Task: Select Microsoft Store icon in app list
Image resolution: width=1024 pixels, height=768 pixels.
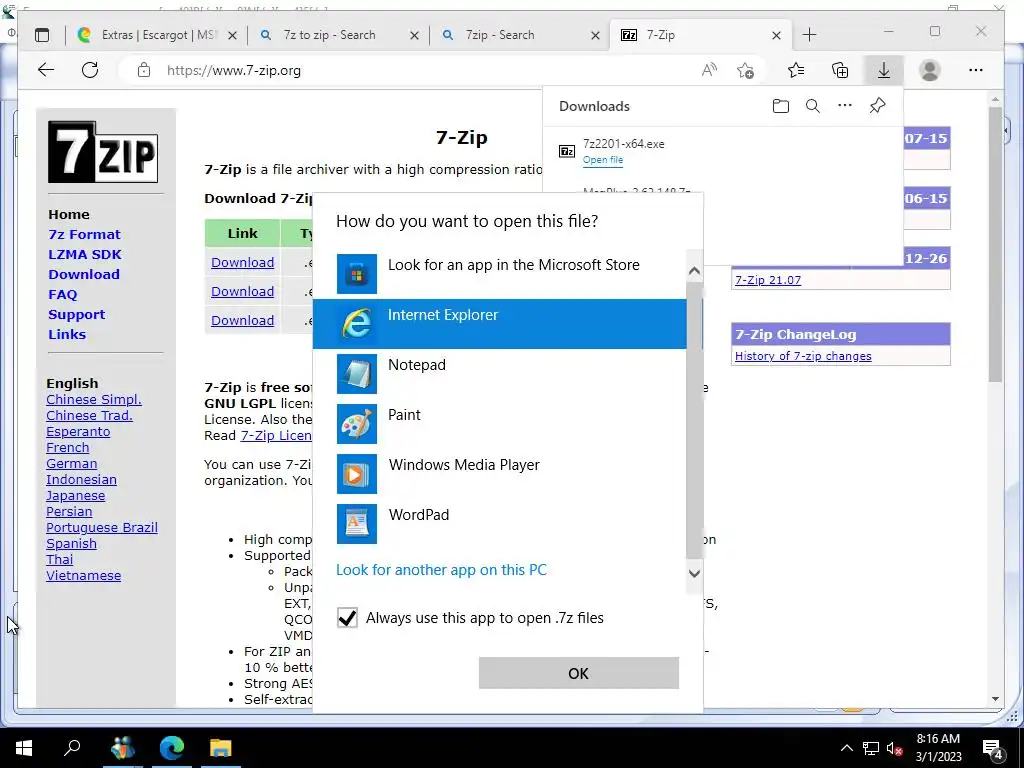Action: tap(357, 274)
